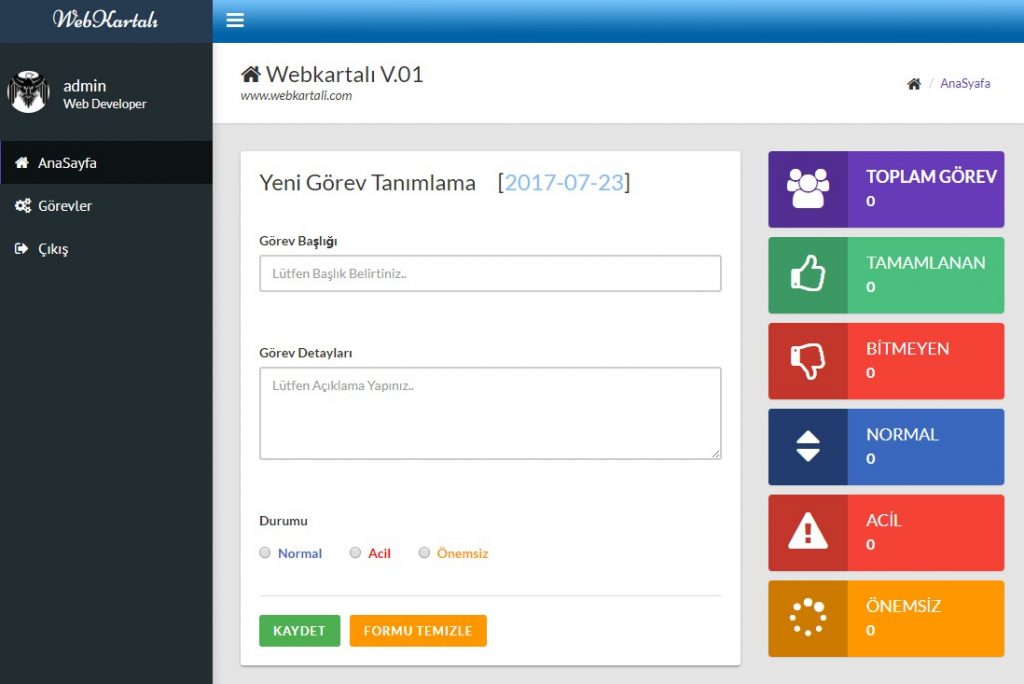
Task: Select the Normal radio button
Action: coord(264,553)
